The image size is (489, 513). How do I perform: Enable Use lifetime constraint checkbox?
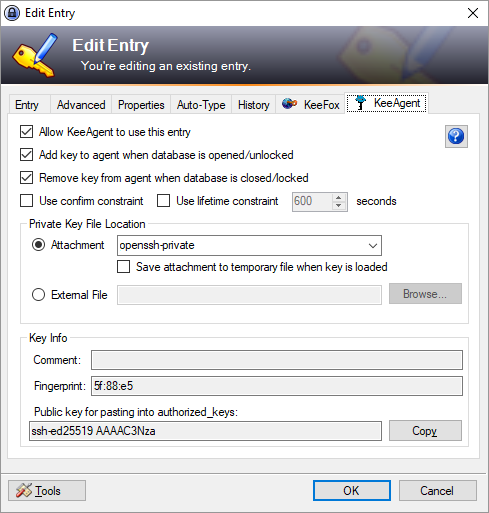163,201
